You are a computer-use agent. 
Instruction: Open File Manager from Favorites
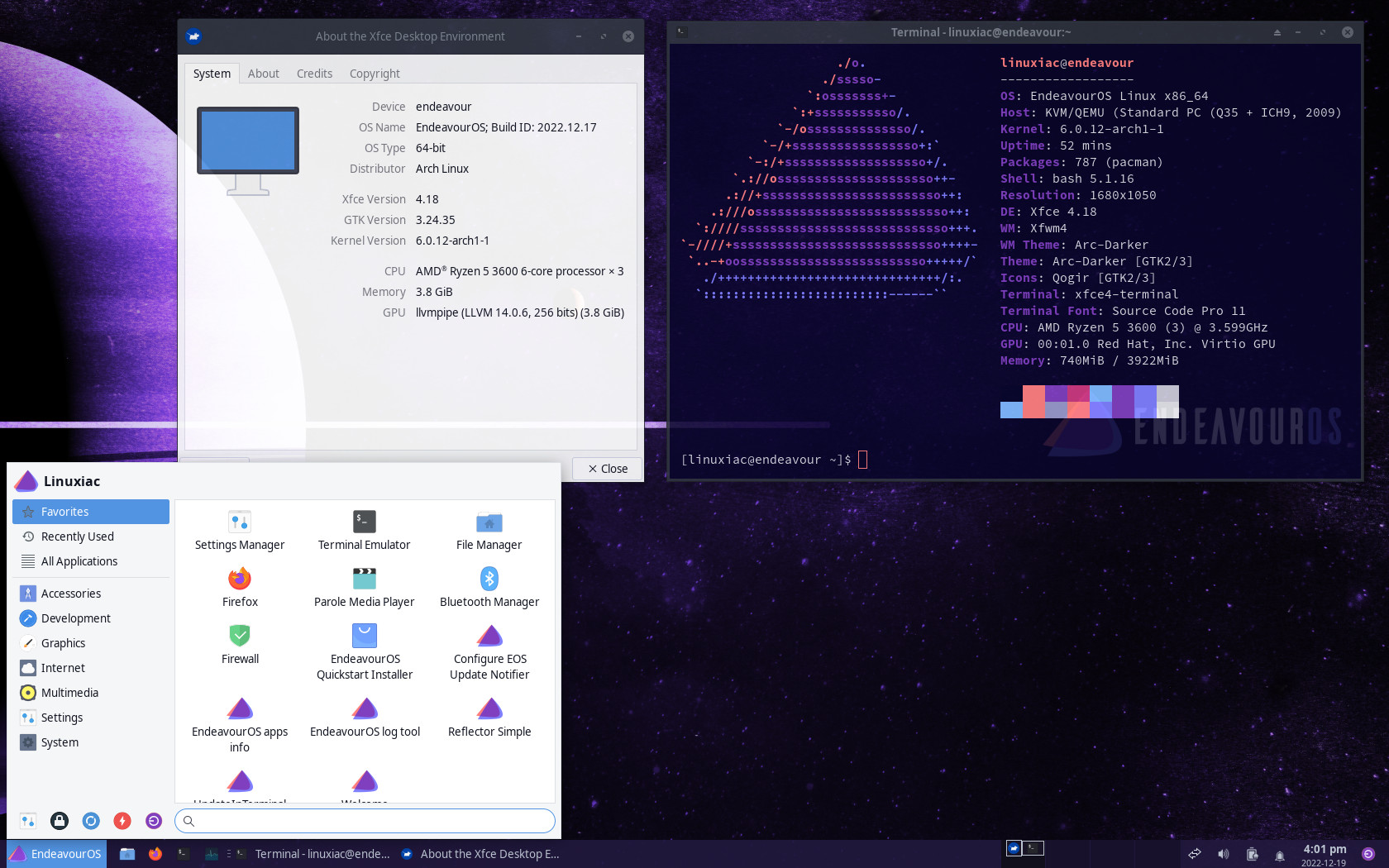point(489,531)
